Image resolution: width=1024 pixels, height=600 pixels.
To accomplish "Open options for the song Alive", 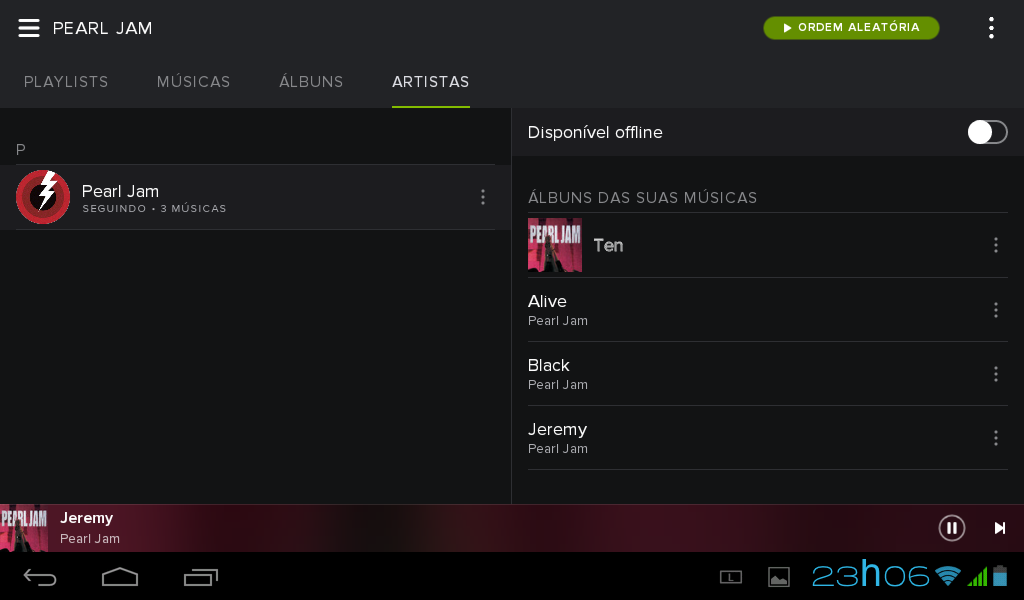I will coord(996,309).
